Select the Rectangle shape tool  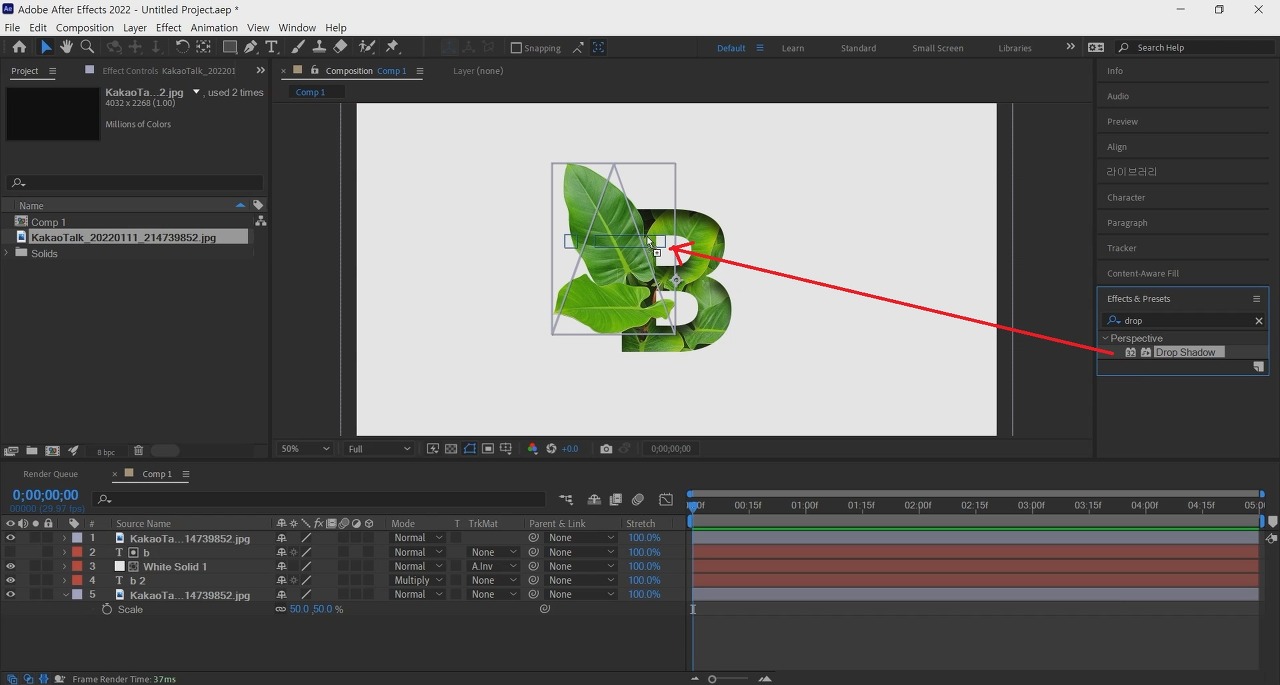point(230,47)
